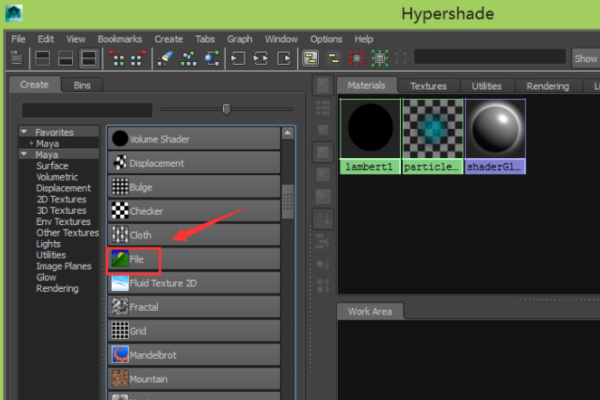
Task: Toggle the highlighted node view mode icon
Action: (310, 59)
